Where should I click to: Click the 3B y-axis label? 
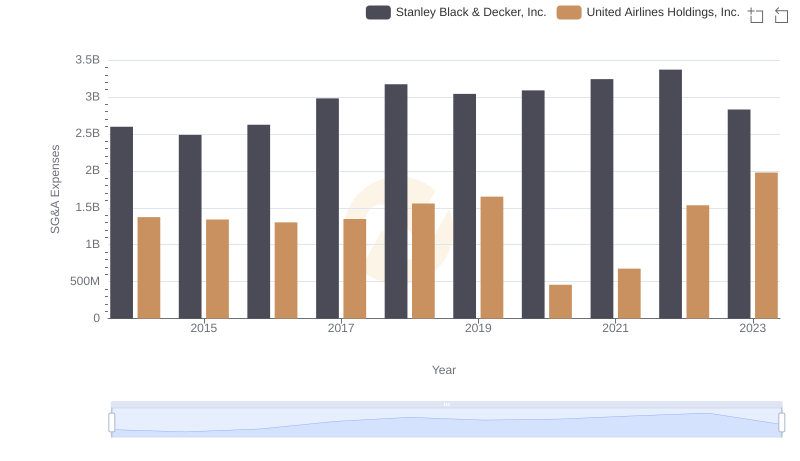point(92,97)
